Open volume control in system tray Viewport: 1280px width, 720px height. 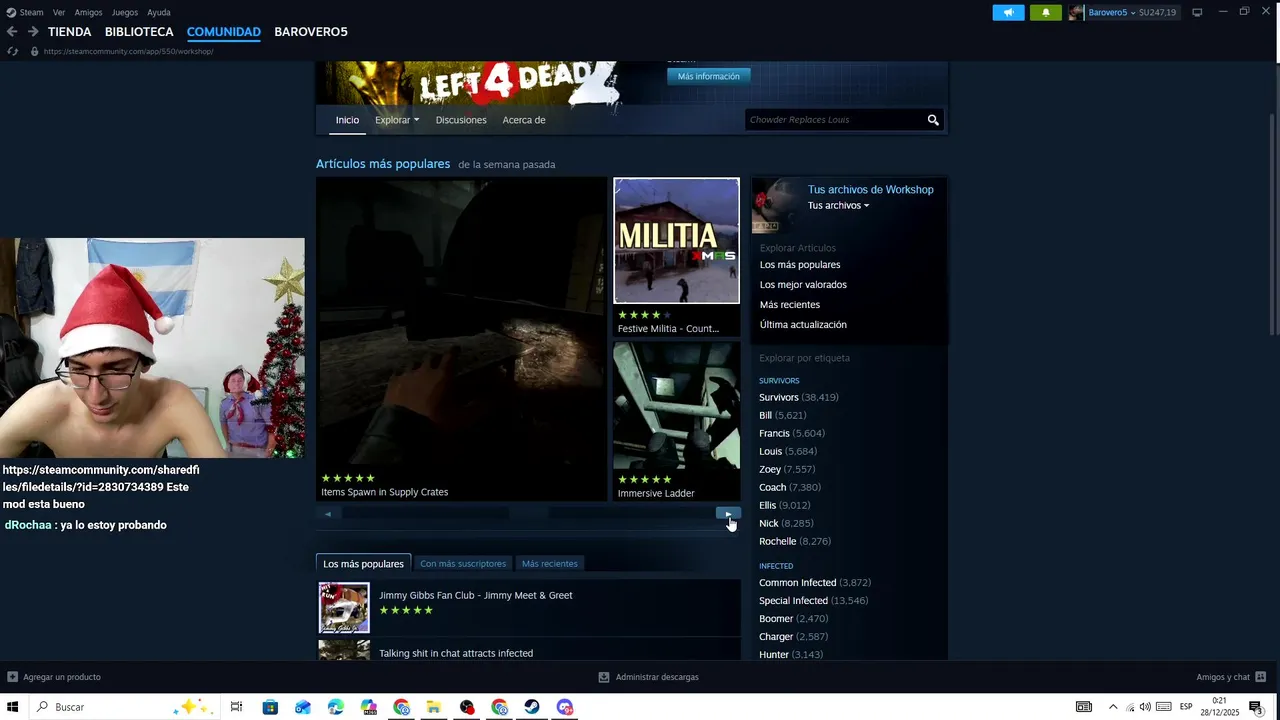coord(1145,707)
